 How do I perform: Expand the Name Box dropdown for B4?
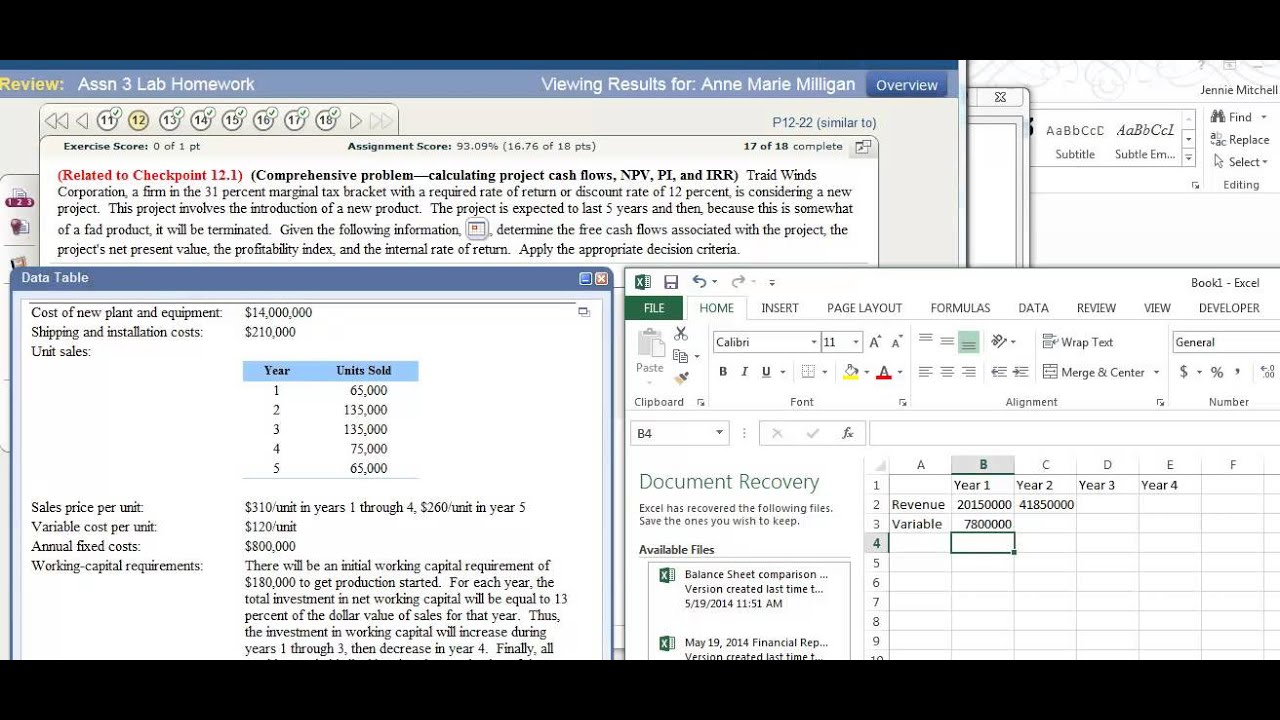(x=719, y=433)
